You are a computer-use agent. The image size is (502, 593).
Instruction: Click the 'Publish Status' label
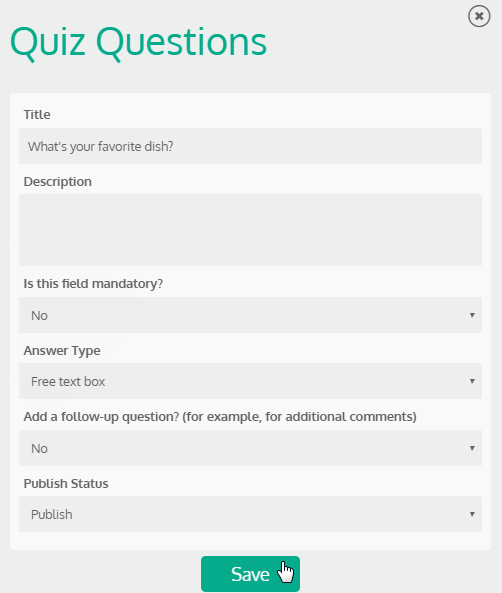66,484
